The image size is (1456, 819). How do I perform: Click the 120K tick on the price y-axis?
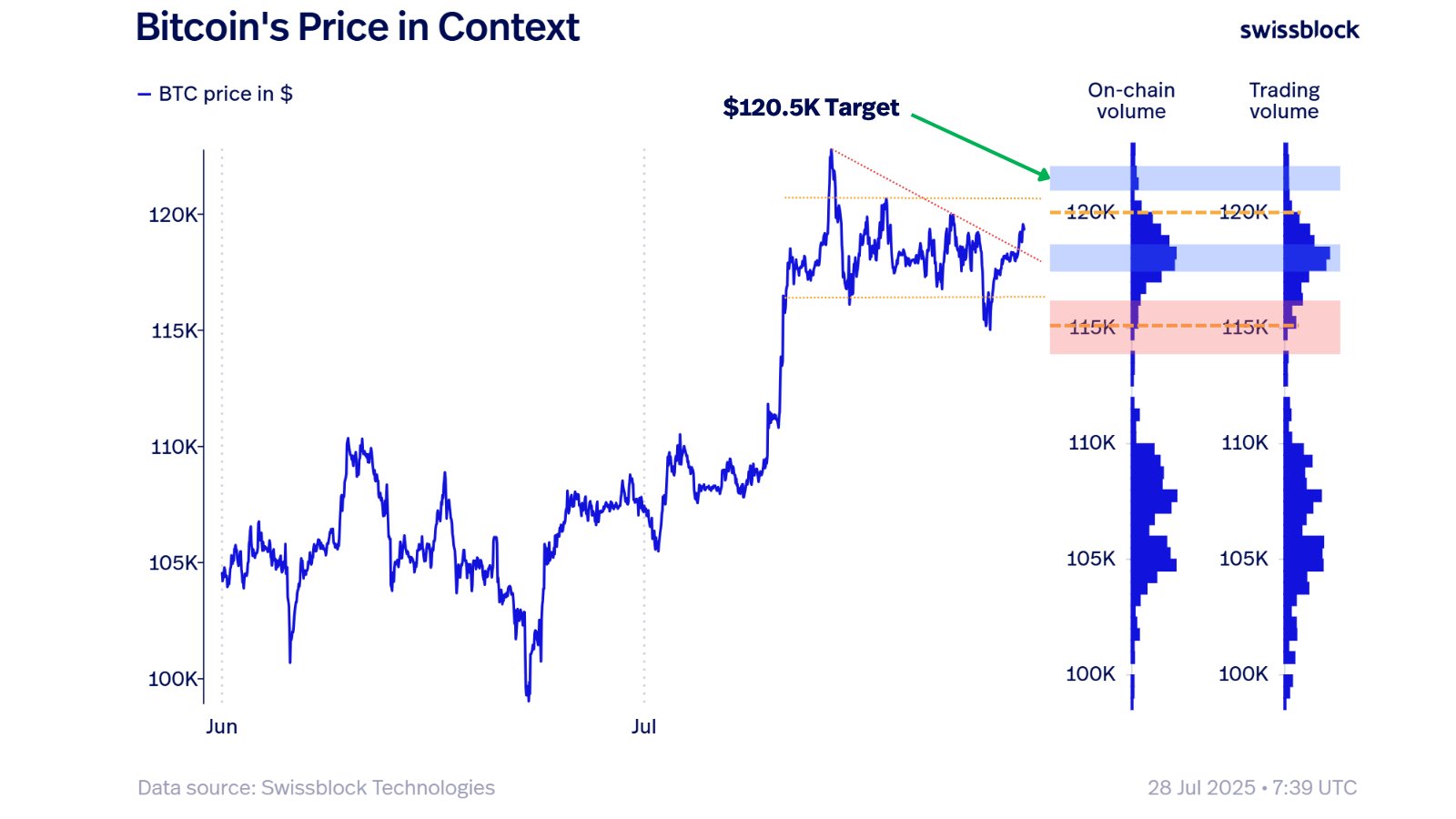coord(173,215)
